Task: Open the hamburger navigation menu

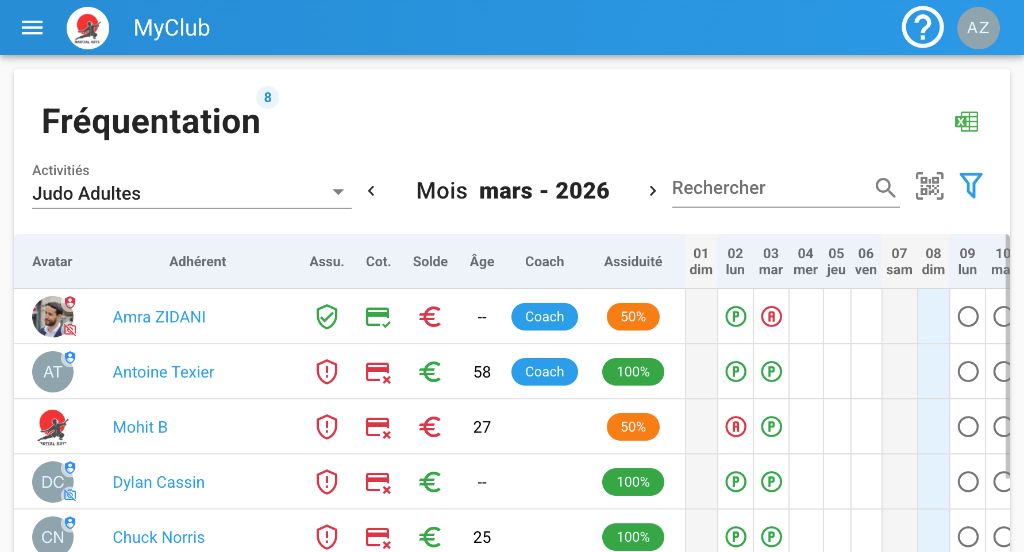Action: coord(32,28)
